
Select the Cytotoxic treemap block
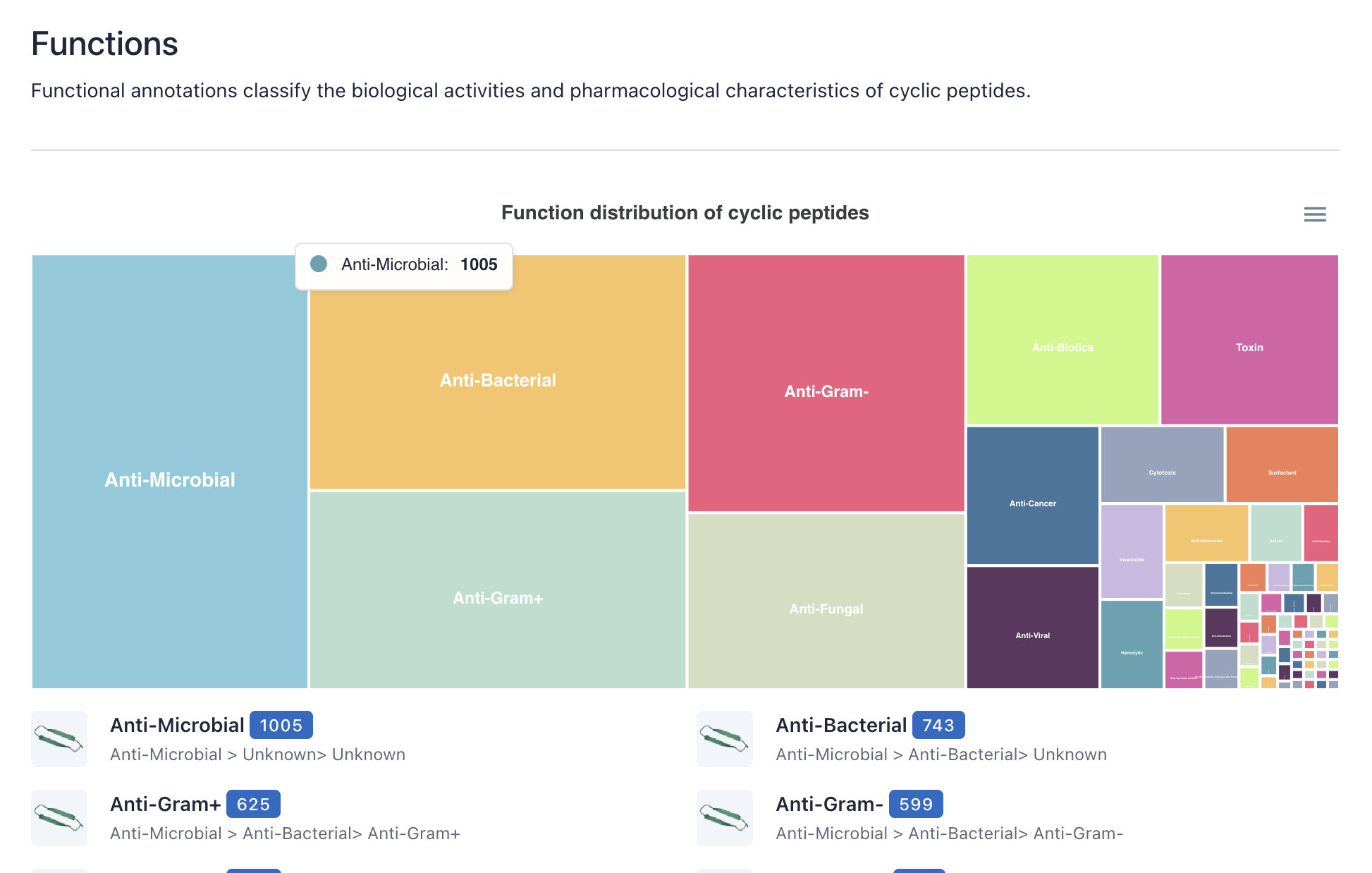(x=1163, y=465)
